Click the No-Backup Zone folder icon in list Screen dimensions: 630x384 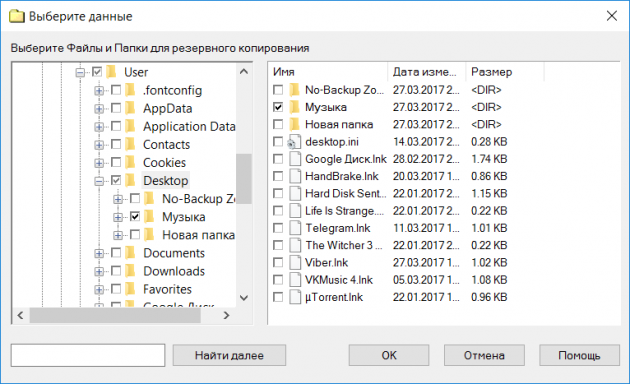tap(295, 90)
